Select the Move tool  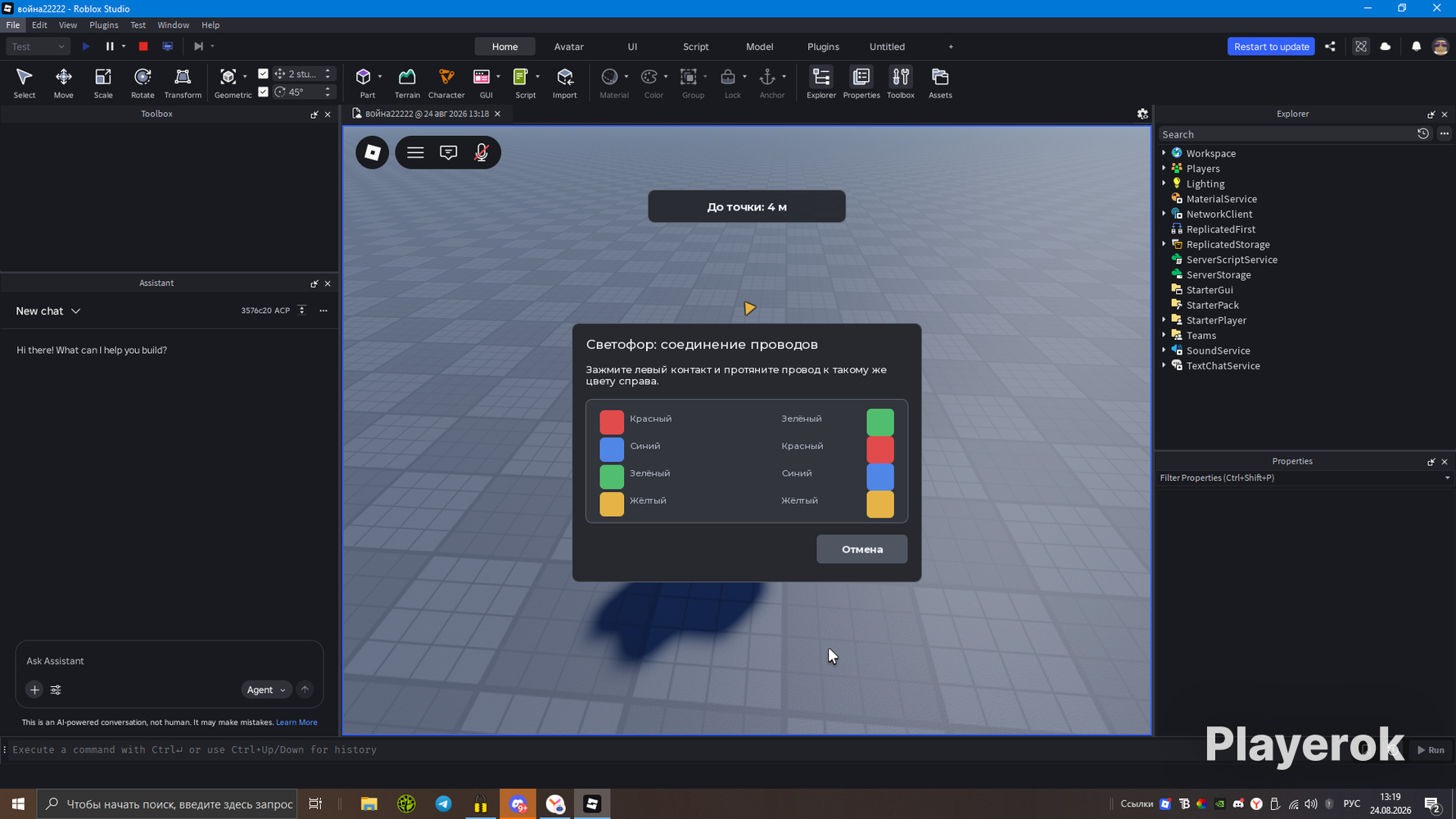63,83
